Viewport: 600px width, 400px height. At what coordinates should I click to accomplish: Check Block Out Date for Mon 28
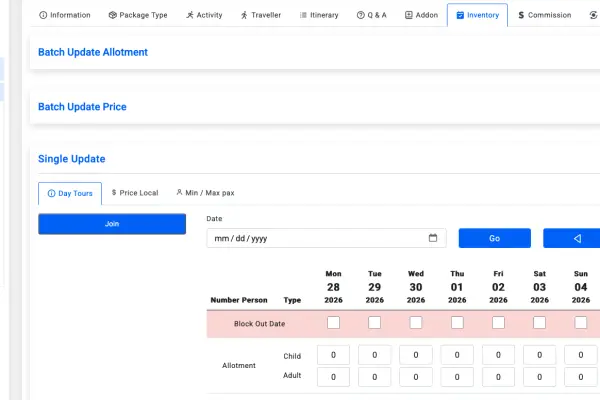(x=333, y=323)
